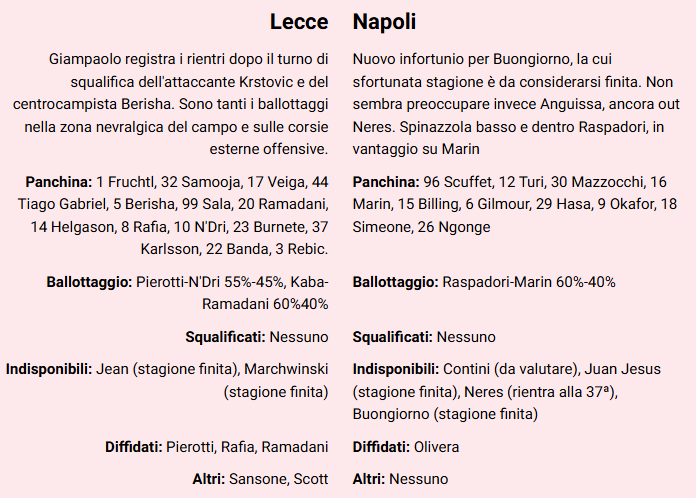Click the Ballottaggio label under Napoli
The height and width of the screenshot is (498, 696).
395,282
